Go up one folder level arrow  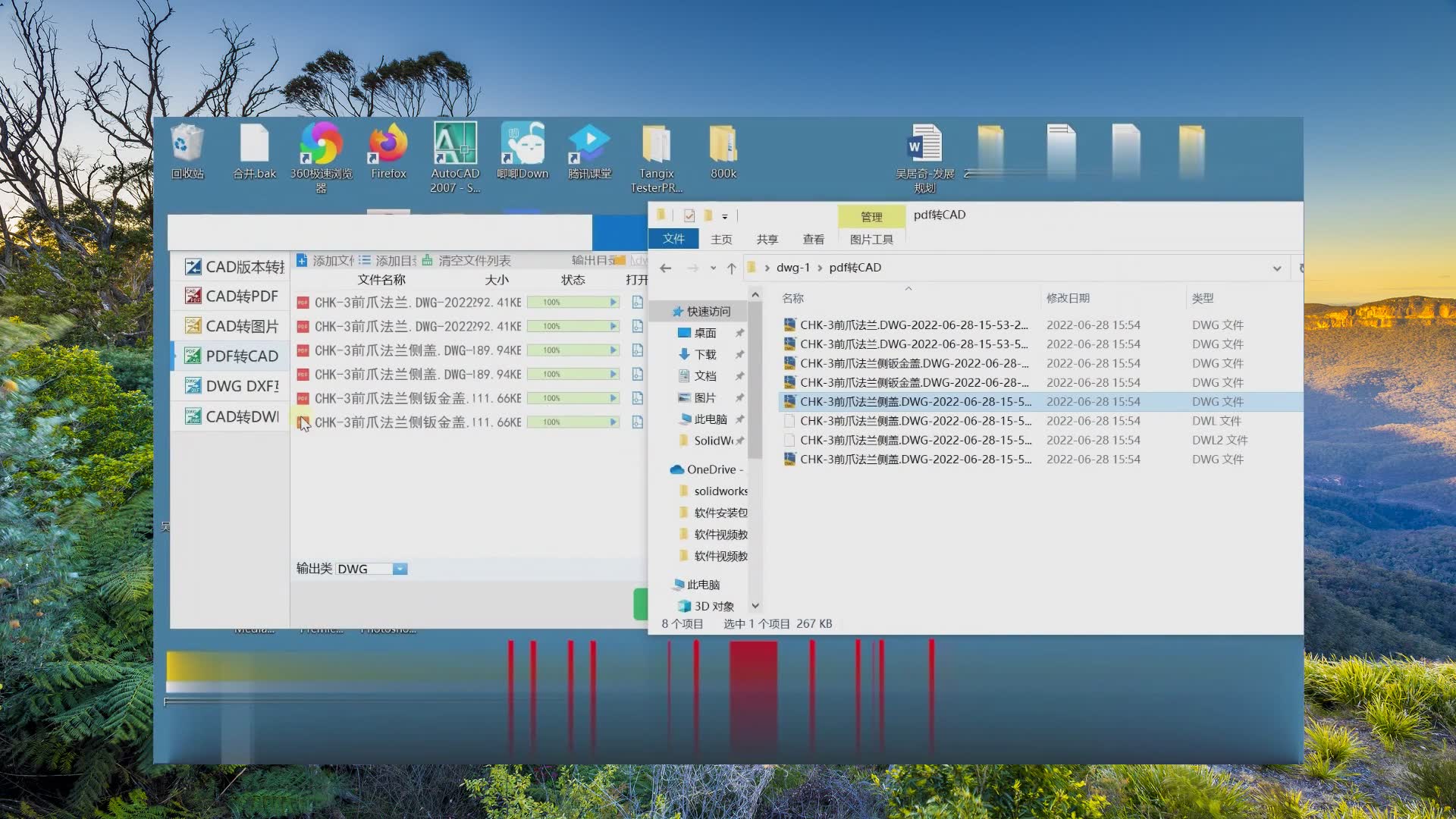tap(731, 268)
